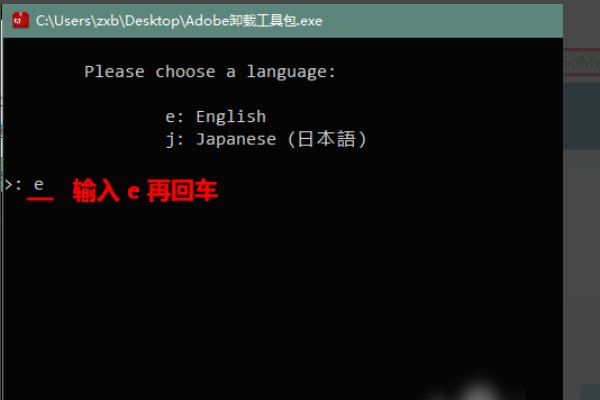The image size is (600, 400).
Task: Click the red 输入 annotation word
Action: coord(94,191)
